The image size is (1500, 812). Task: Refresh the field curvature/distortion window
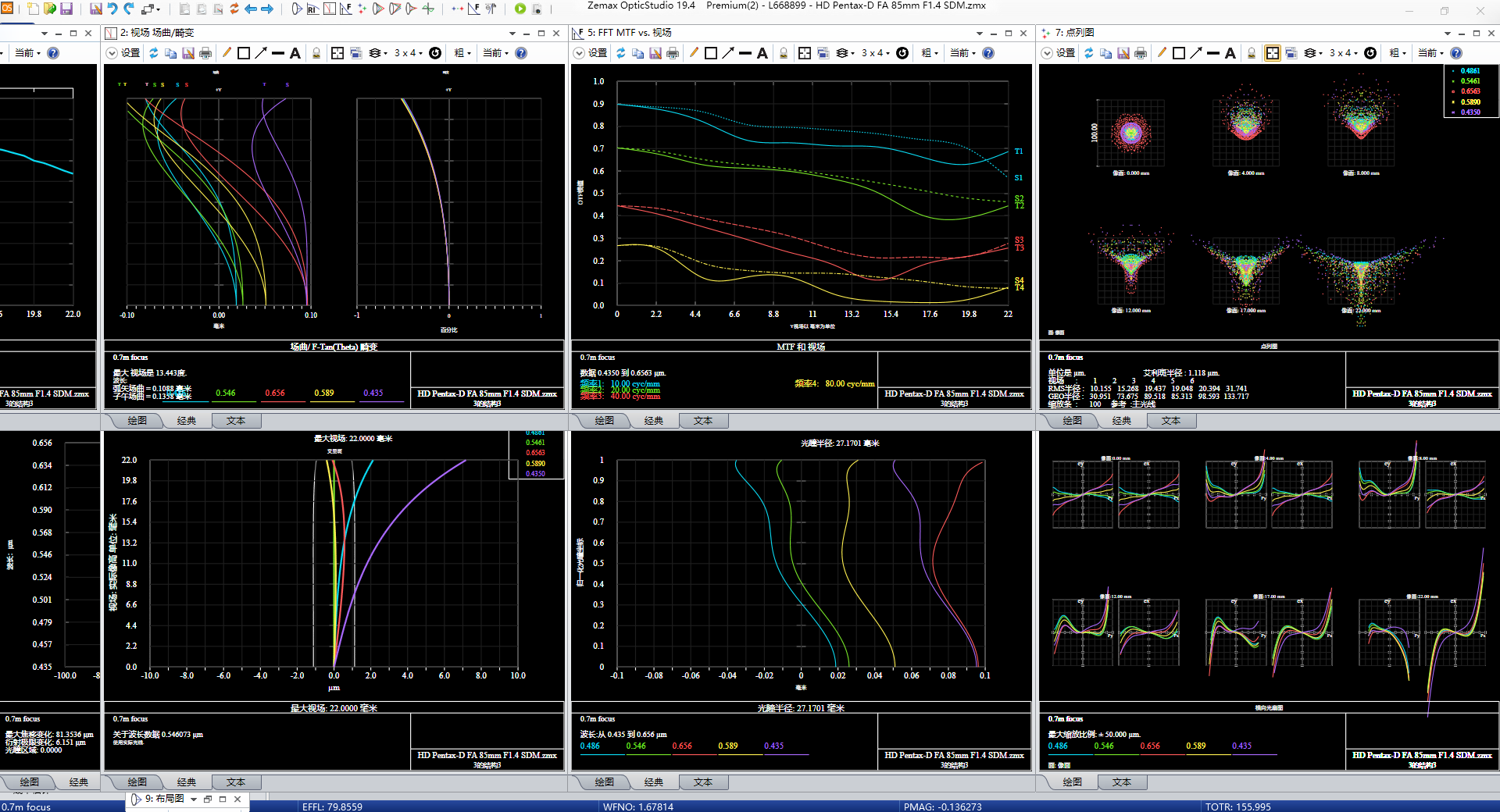click(x=154, y=53)
